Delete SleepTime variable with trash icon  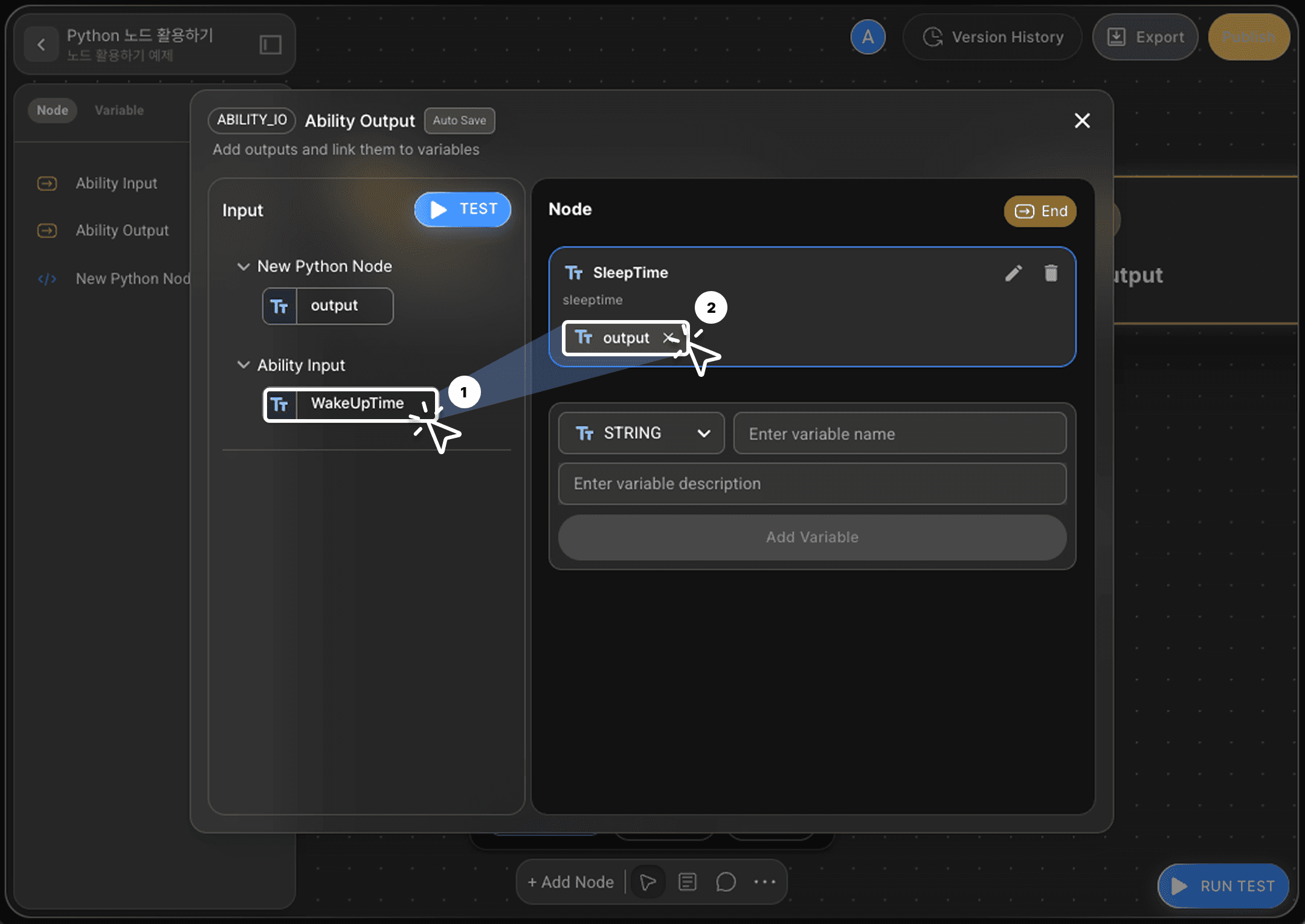click(x=1051, y=273)
